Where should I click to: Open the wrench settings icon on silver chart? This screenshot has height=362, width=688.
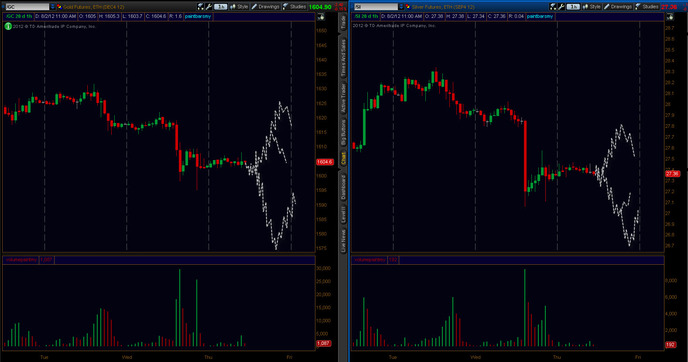(x=561, y=7)
